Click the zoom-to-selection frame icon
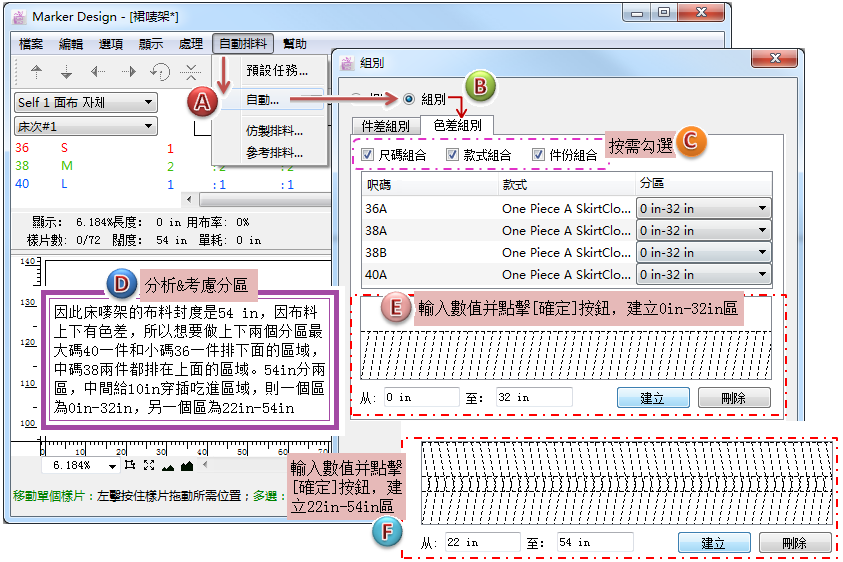The image size is (843, 562). tap(130, 466)
